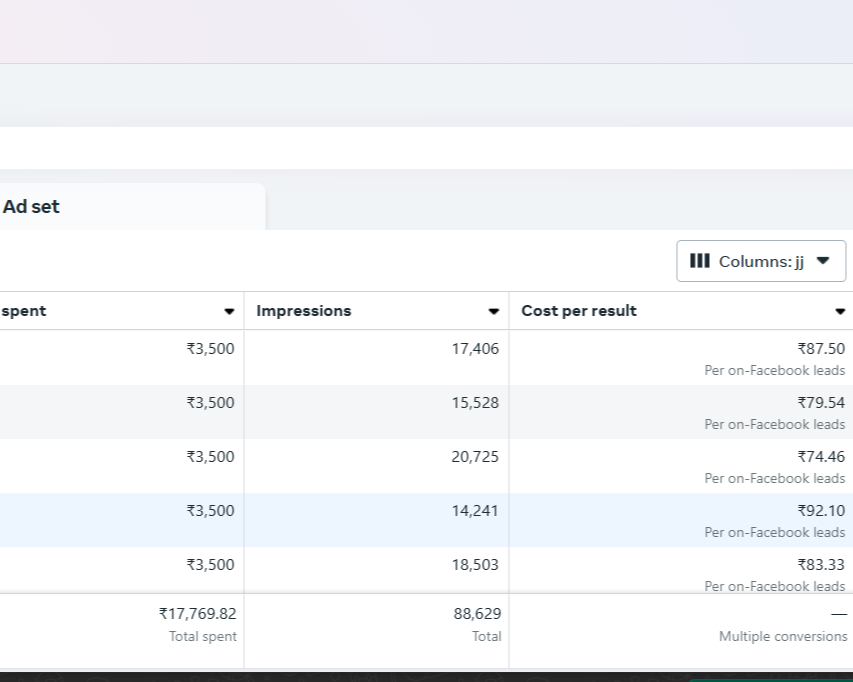Screen dimensions: 853x682
Task: Open the Columns: jj dropdown
Action: 761,261
